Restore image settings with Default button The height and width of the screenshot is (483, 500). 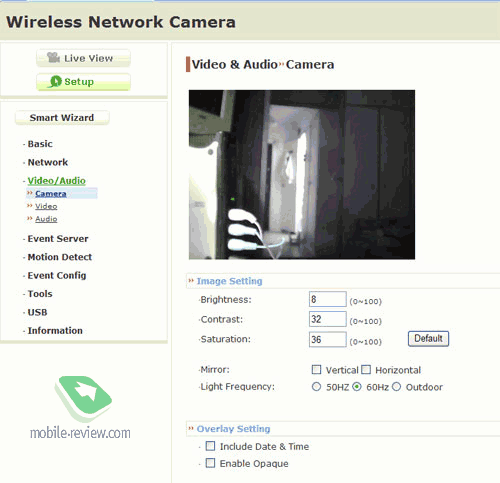tap(428, 339)
